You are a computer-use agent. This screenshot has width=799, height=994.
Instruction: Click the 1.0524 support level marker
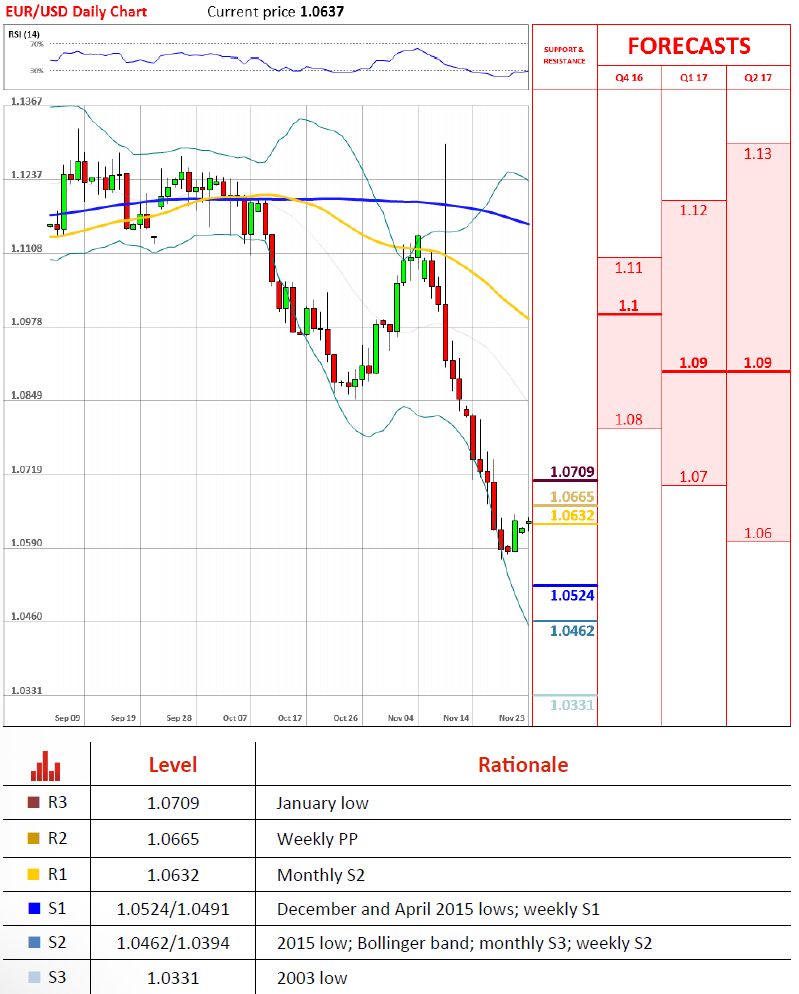[x=573, y=595]
